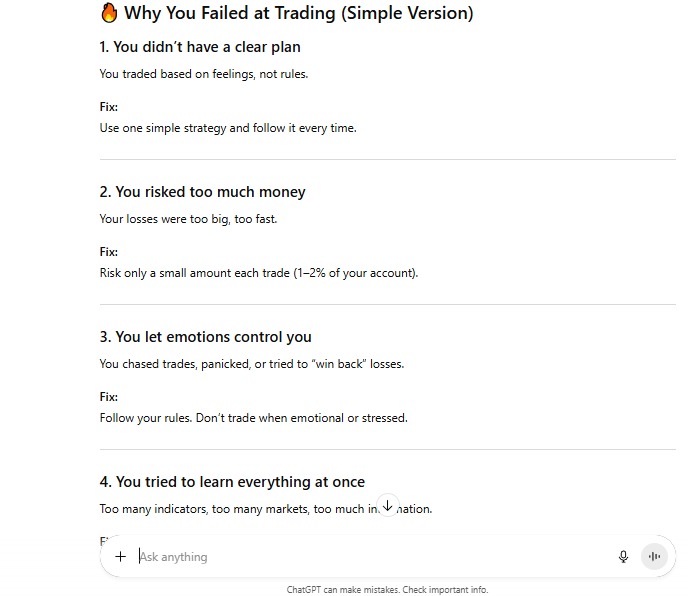The image size is (688, 596).
Task: Click the "Why You Failed at Trading" title
Action: tap(298, 13)
